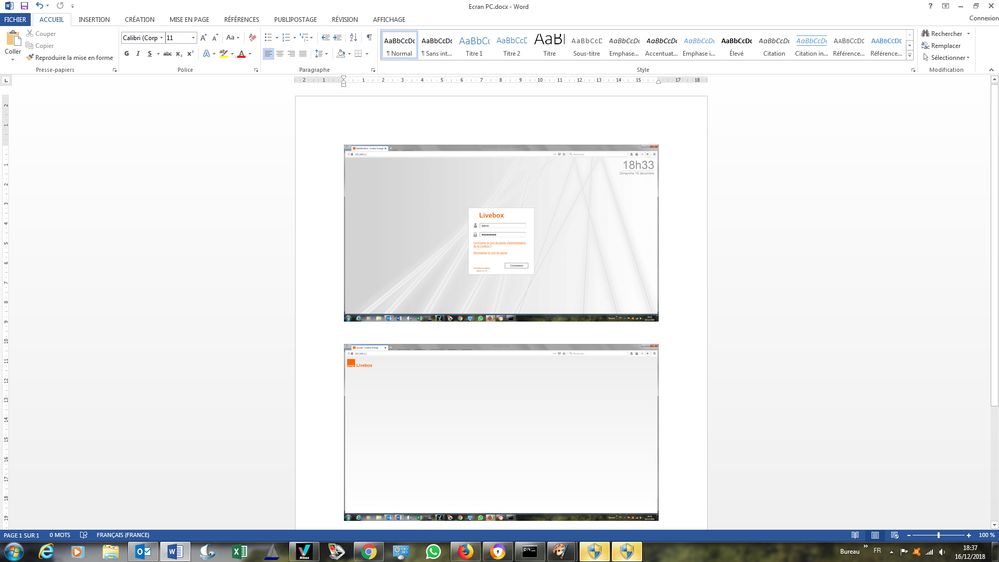Viewport: 999px width, 562px height.
Task: Increase font size with the grow icon
Action: [204, 38]
